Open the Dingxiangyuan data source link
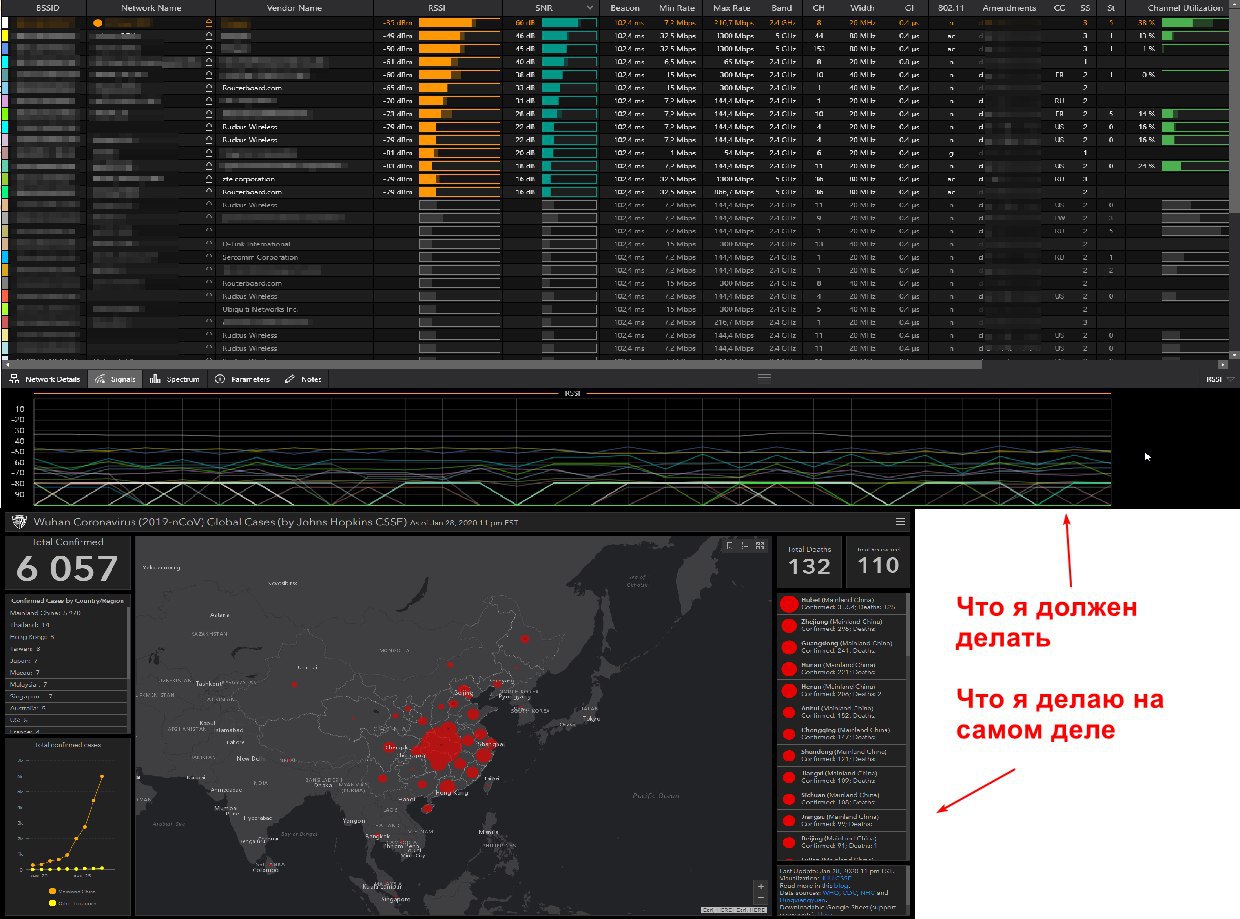The height and width of the screenshot is (919, 1240). point(804,900)
